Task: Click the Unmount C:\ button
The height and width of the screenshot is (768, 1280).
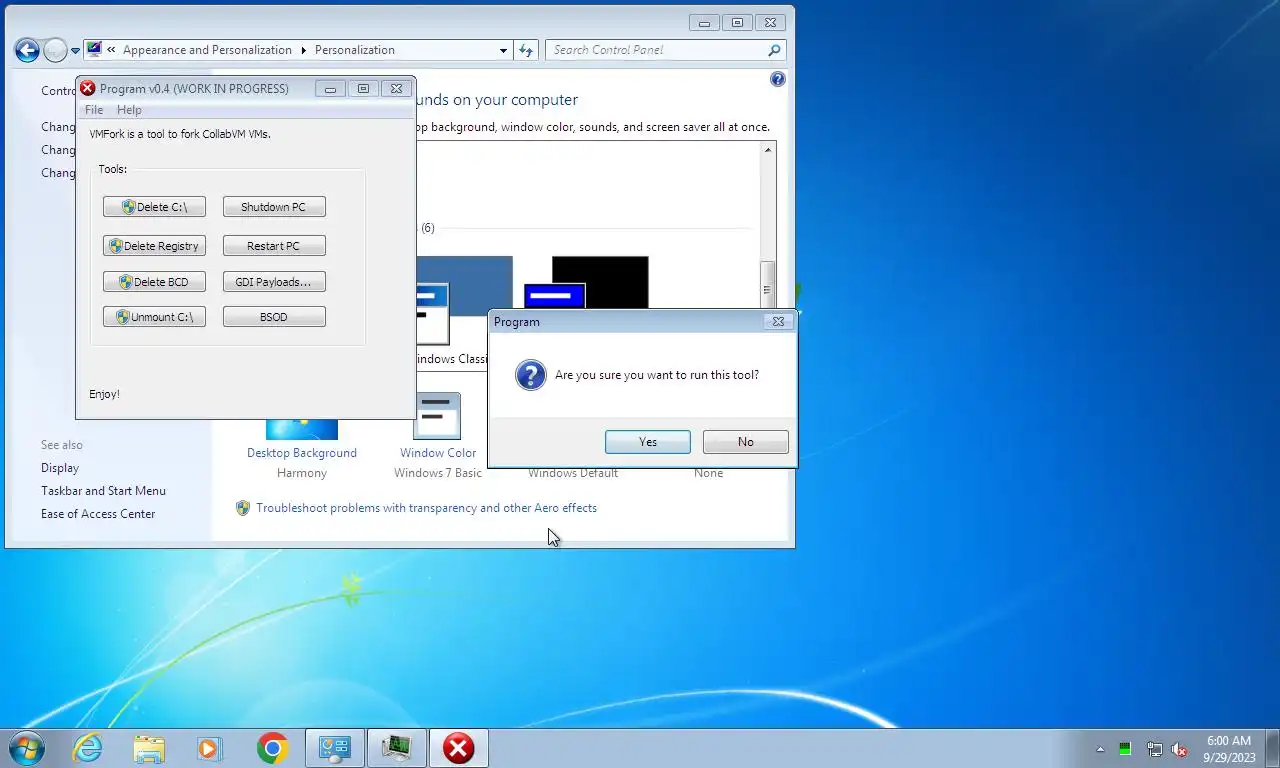Action: [x=154, y=317]
